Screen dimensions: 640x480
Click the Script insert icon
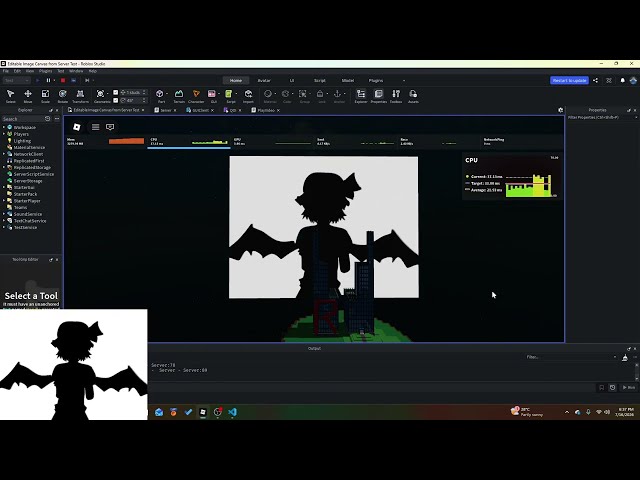pyautogui.click(x=229, y=96)
